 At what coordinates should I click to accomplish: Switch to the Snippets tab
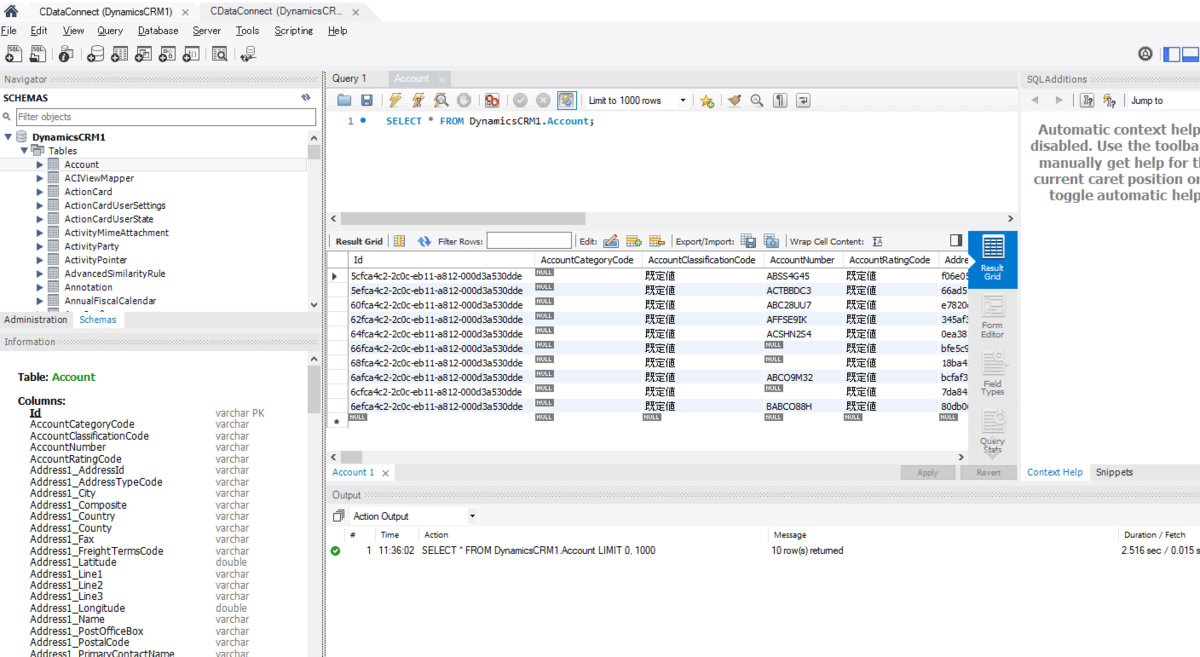point(1114,472)
